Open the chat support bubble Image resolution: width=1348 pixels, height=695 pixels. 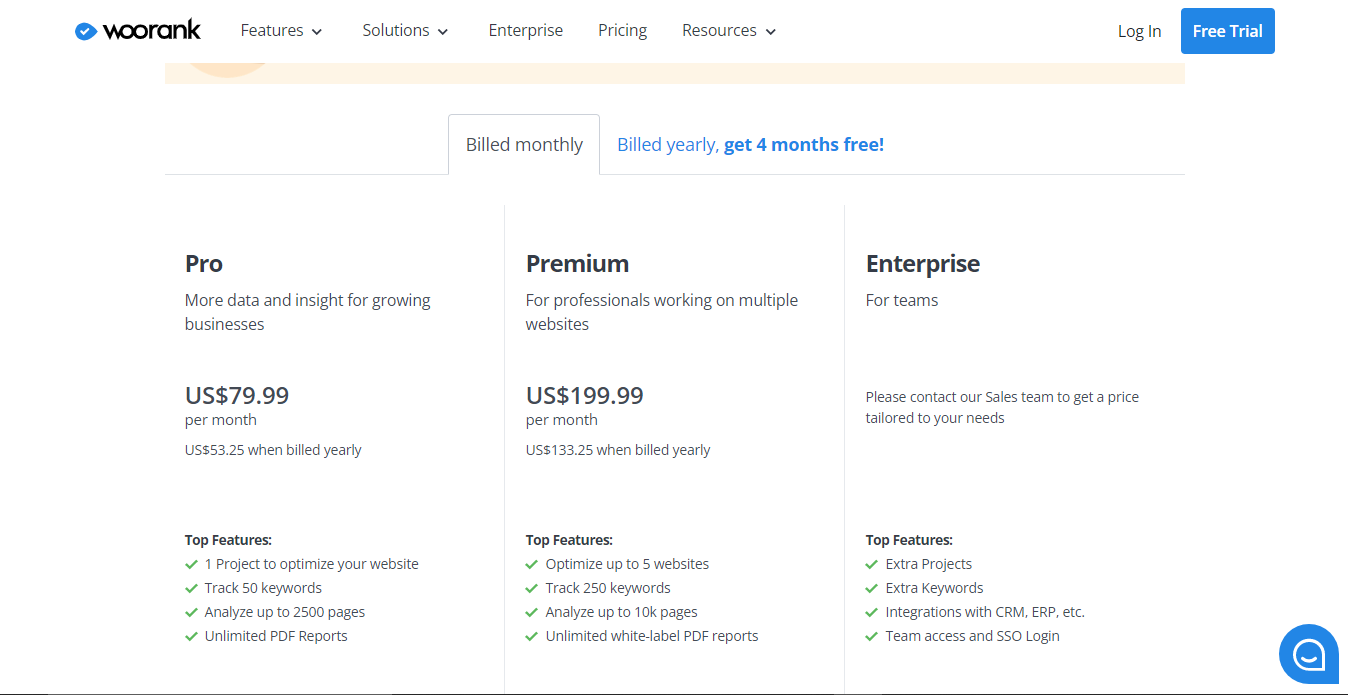(1308, 654)
